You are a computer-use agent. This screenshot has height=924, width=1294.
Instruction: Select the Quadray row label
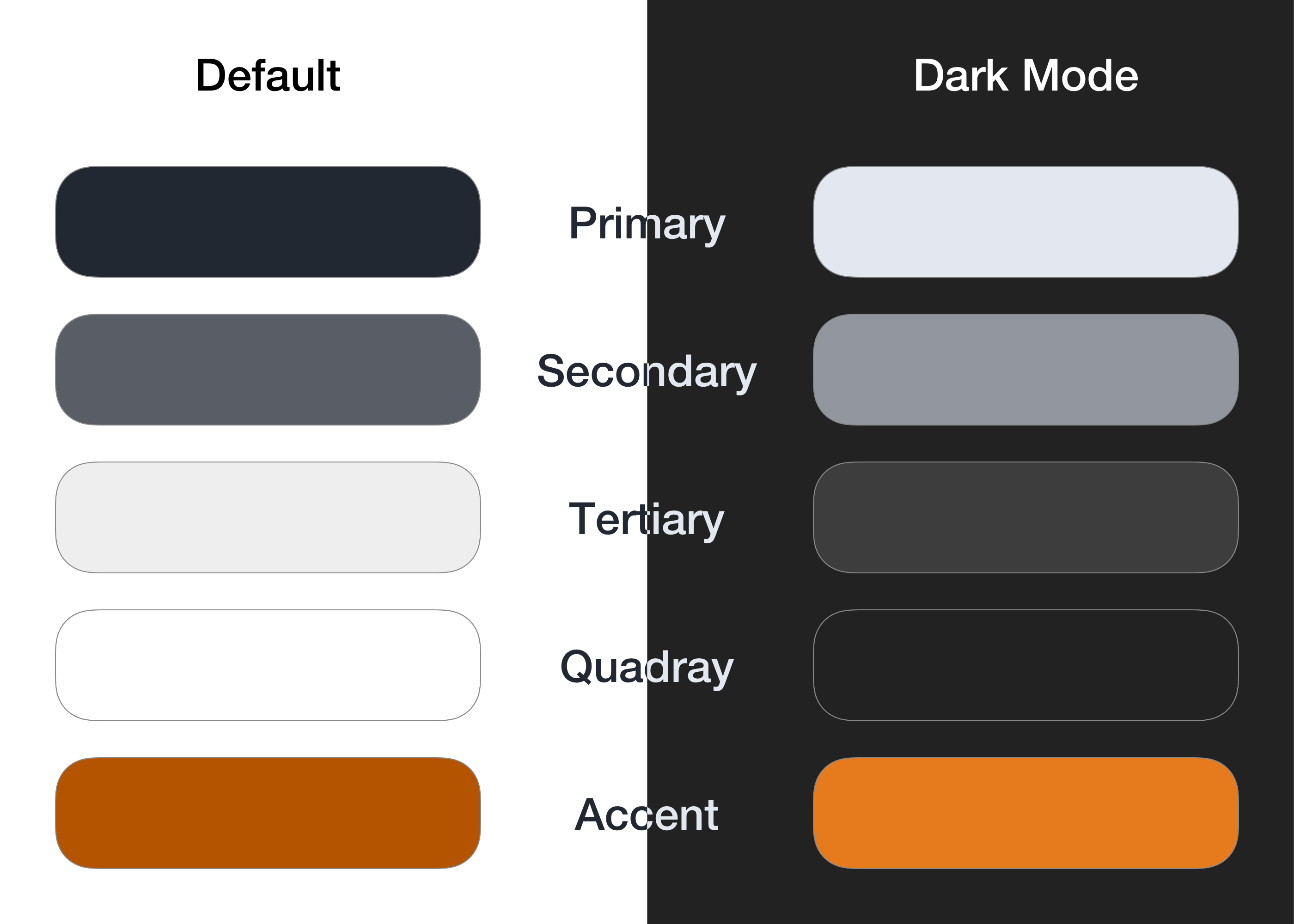coord(647,667)
